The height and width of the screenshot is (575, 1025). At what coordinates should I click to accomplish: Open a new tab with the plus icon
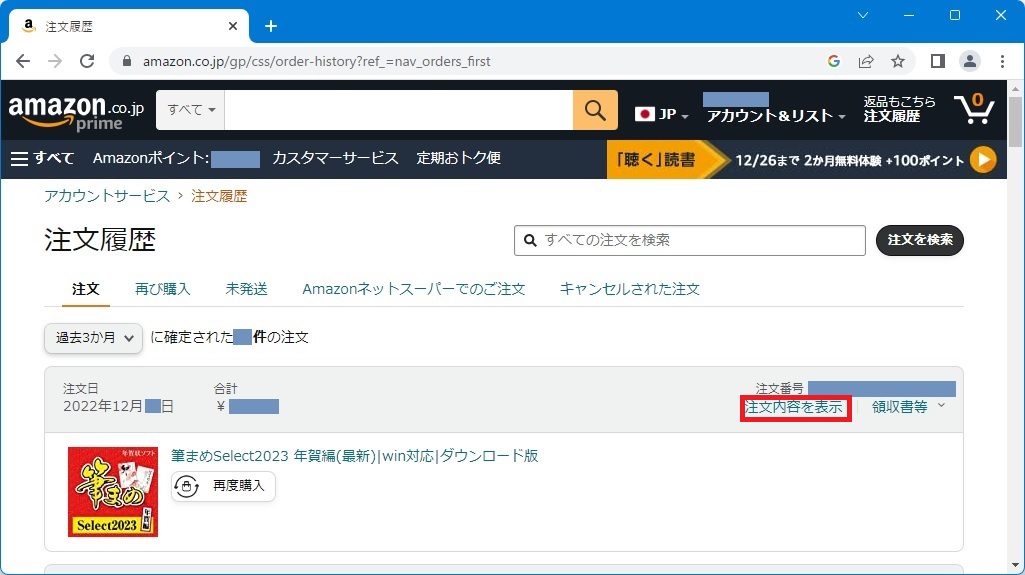(x=271, y=26)
